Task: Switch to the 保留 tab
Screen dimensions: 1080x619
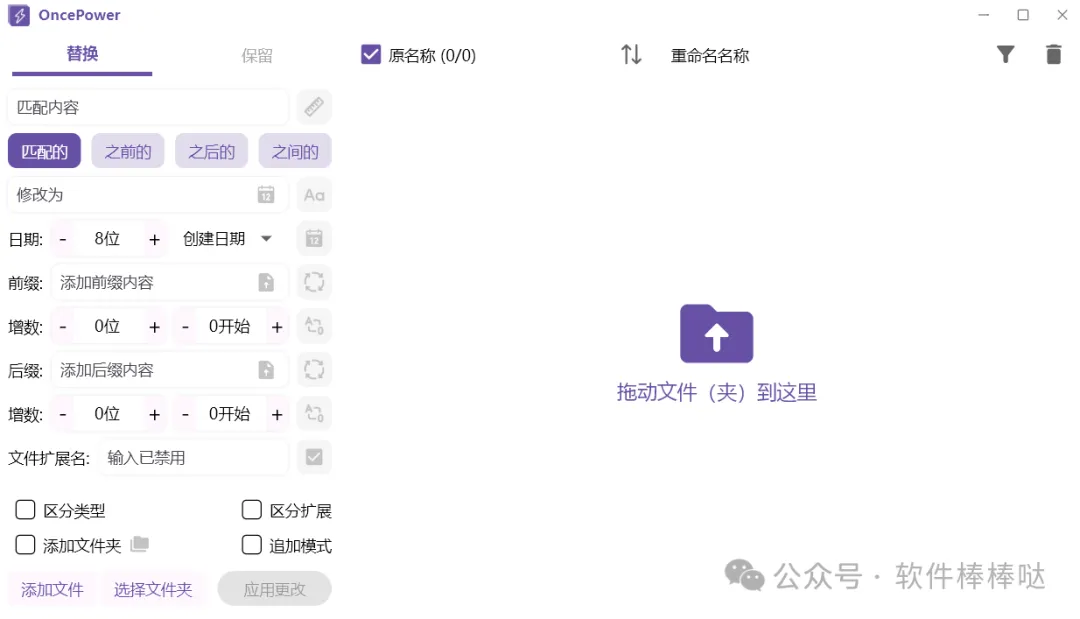Action: point(257,55)
